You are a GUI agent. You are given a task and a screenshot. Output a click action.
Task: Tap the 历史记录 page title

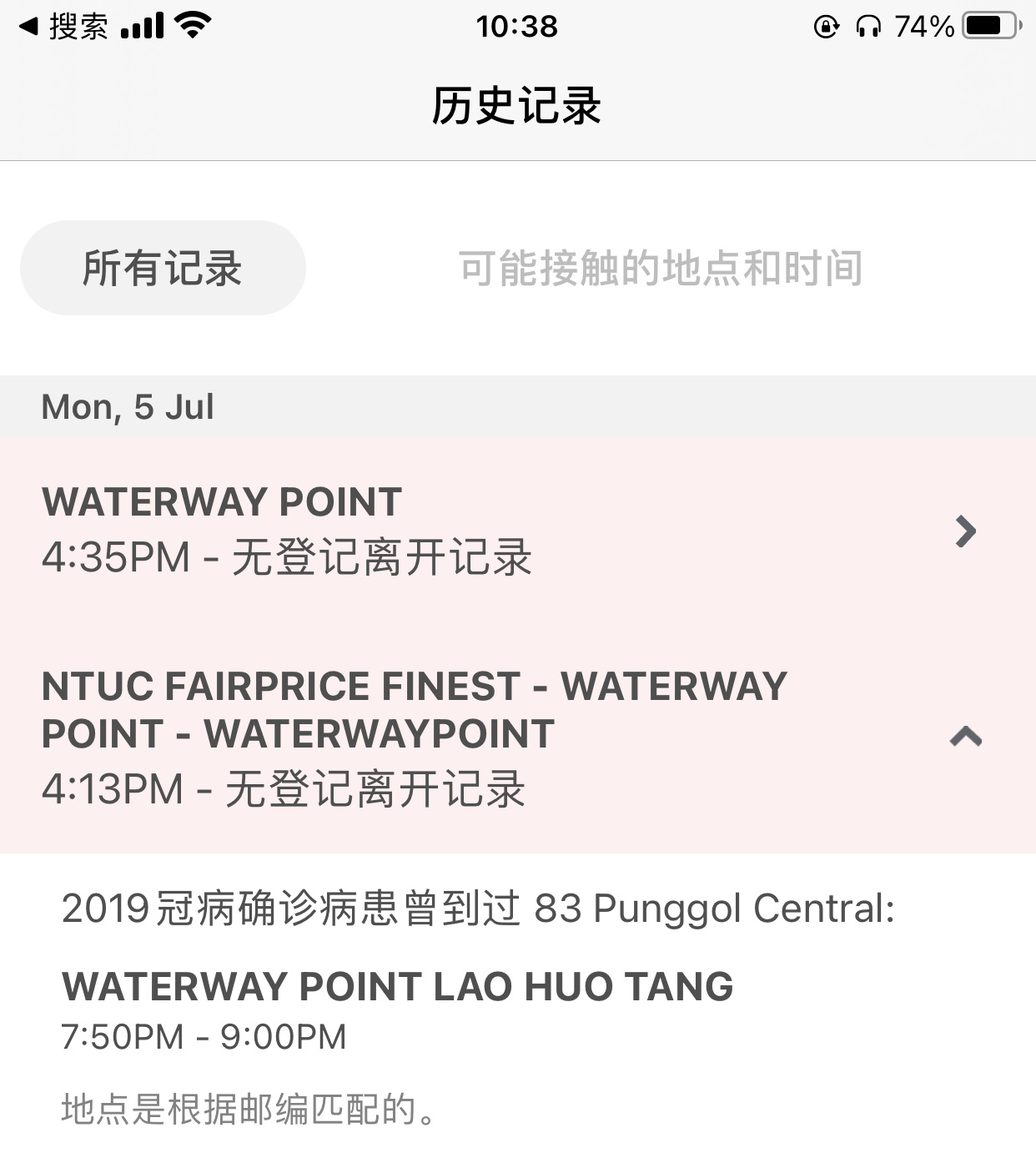click(517, 106)
